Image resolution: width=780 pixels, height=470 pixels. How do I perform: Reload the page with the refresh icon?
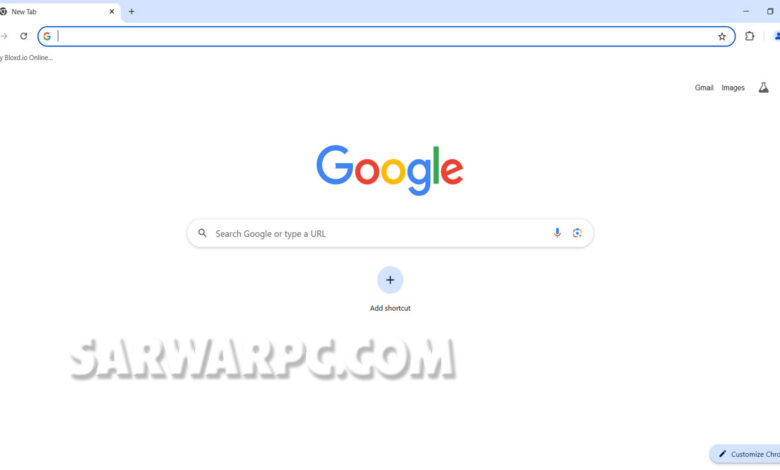[x=23, y=36]
